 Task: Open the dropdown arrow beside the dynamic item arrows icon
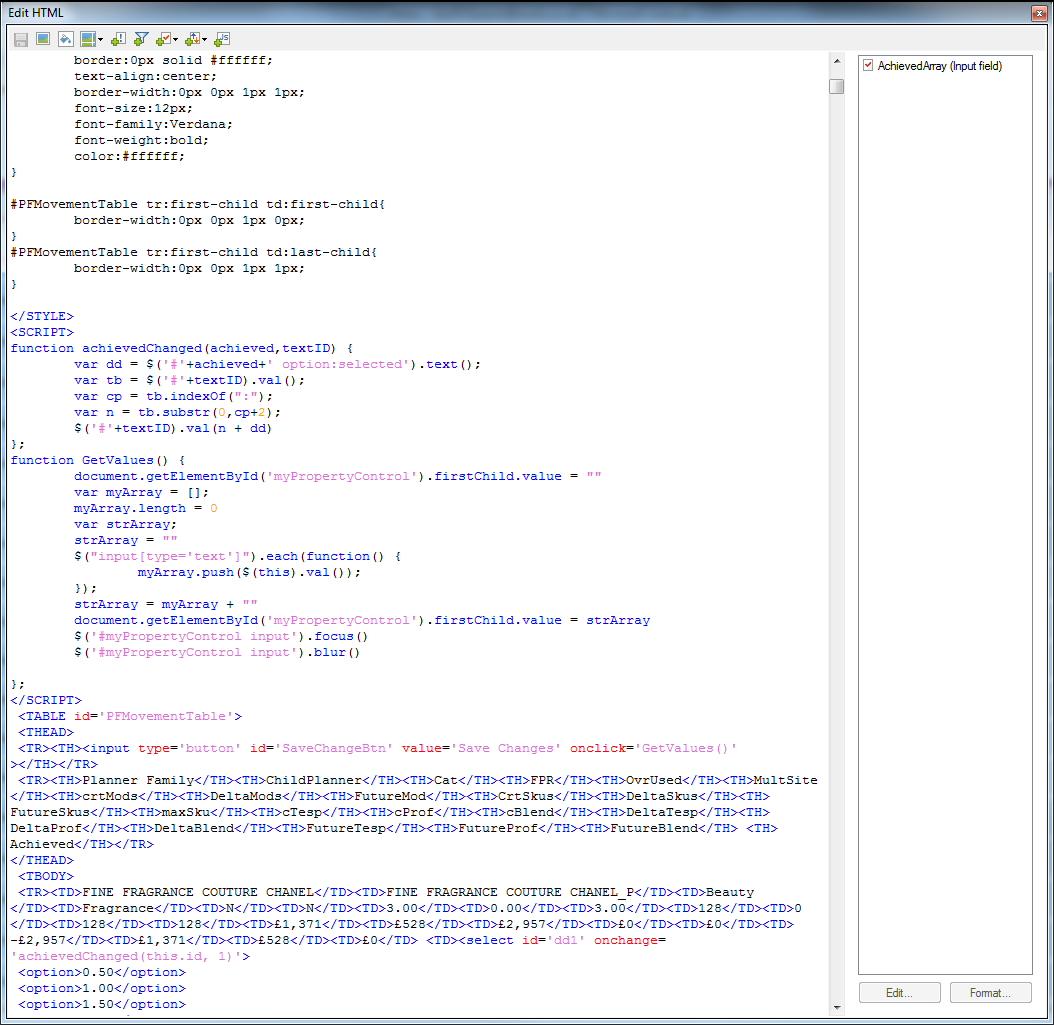(204, 40)
